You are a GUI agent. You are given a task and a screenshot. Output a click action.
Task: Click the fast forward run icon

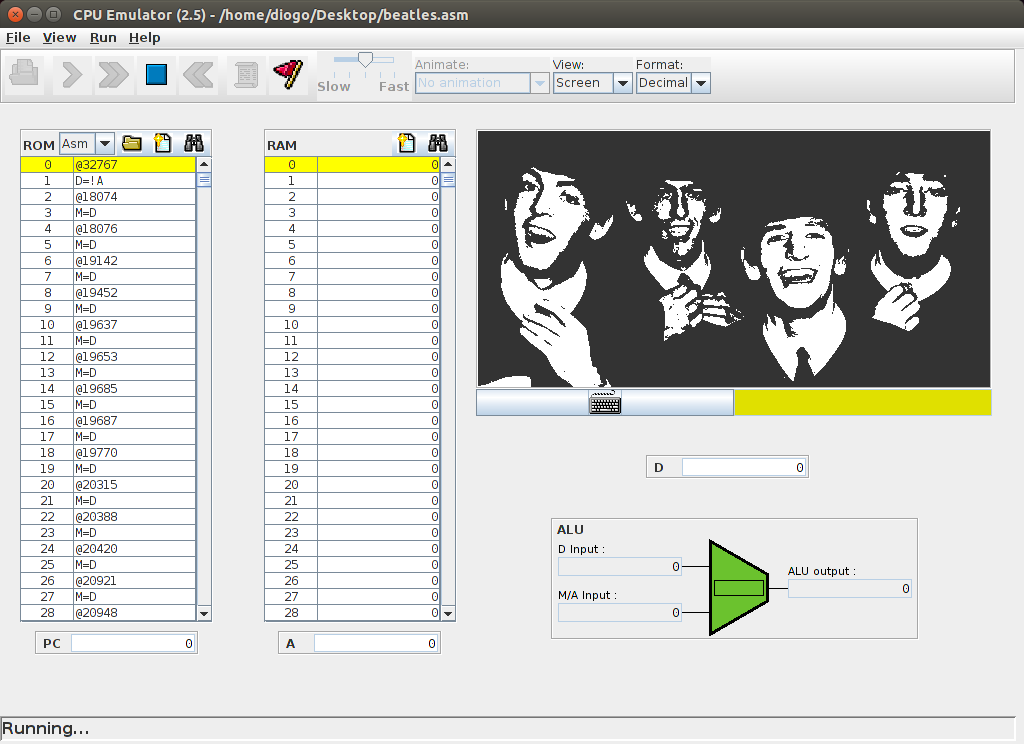point(113,74)
